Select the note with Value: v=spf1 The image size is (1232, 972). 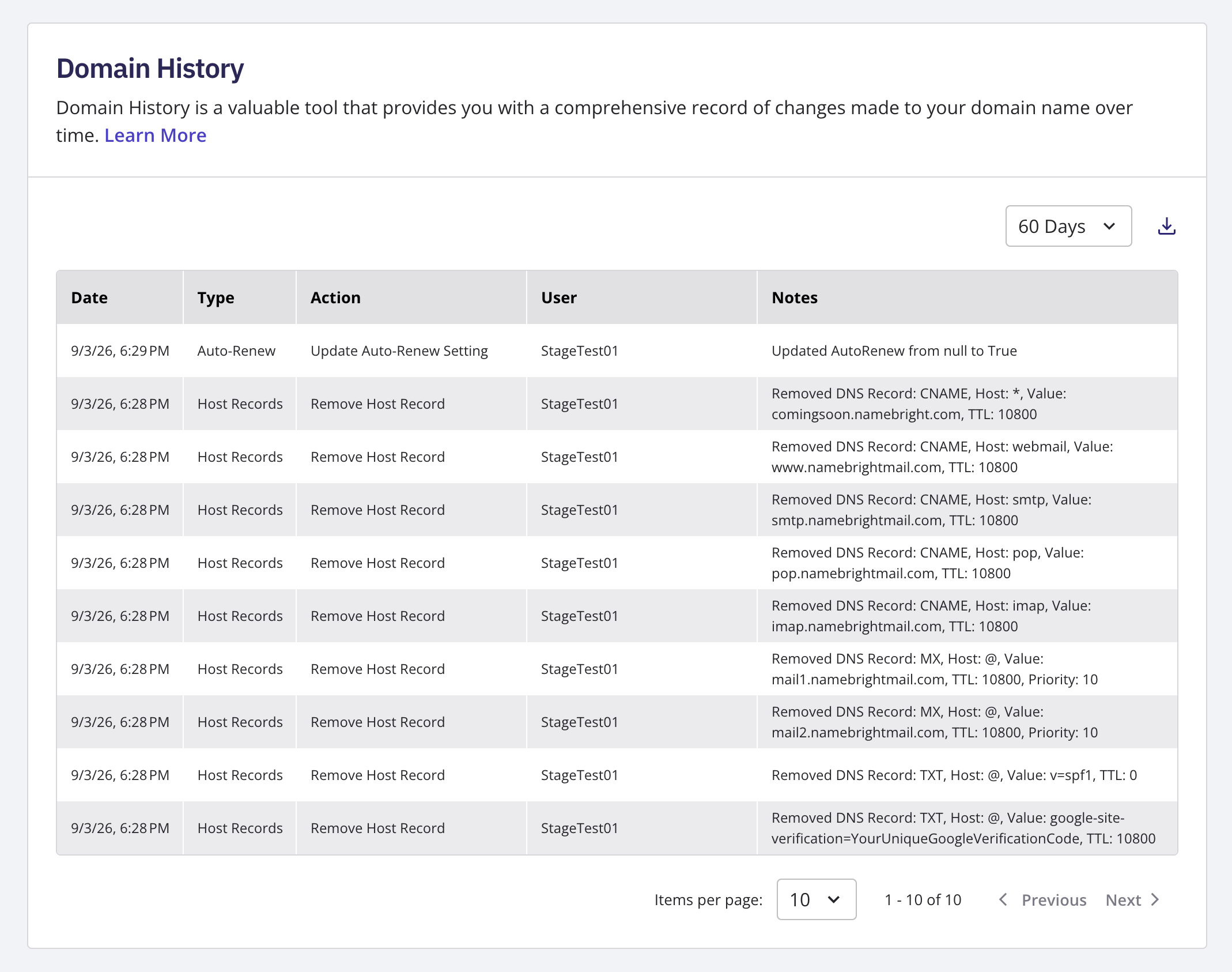(954, 775)
